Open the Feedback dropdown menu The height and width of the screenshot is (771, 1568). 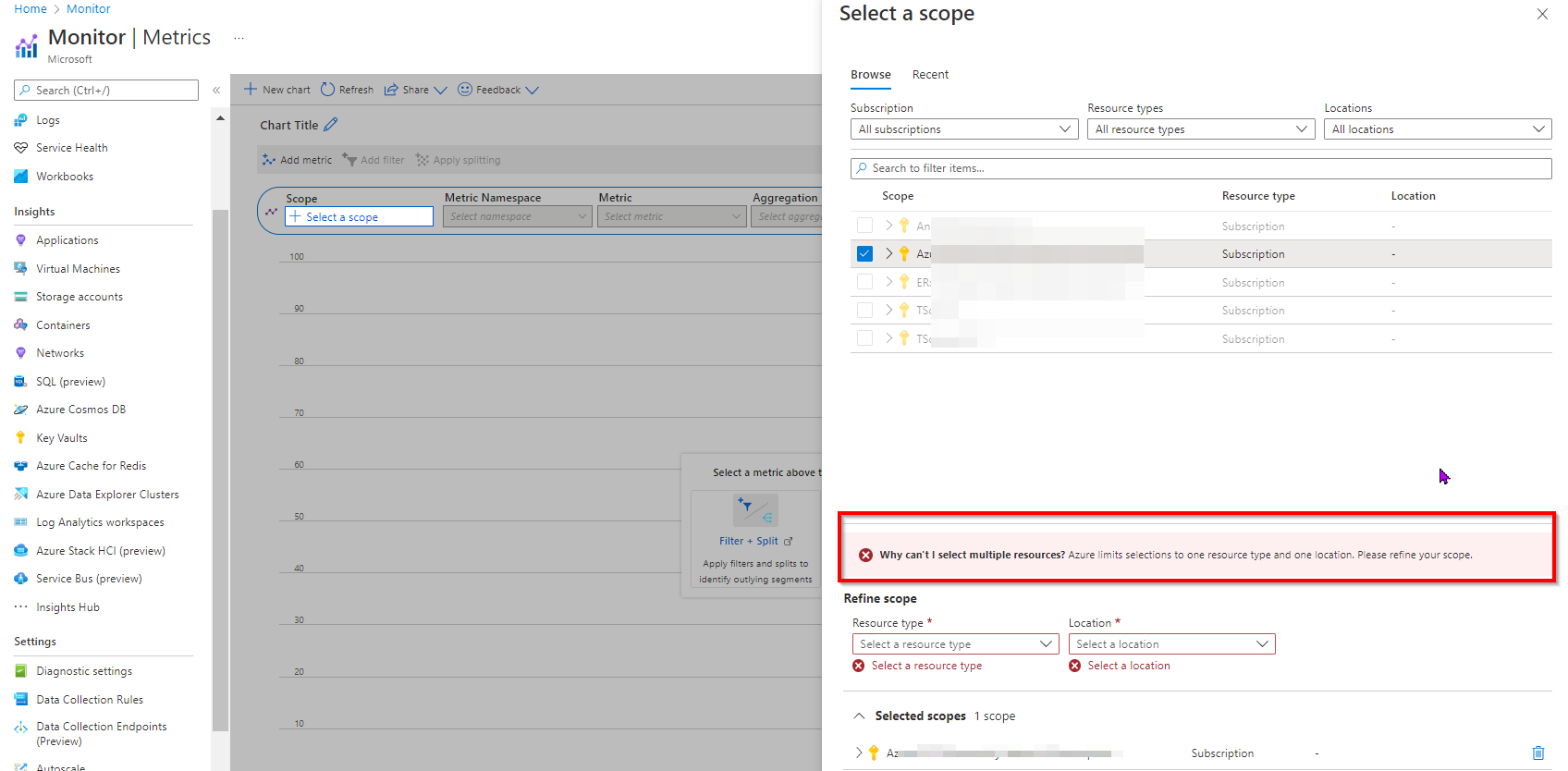(x=498, y=90)
